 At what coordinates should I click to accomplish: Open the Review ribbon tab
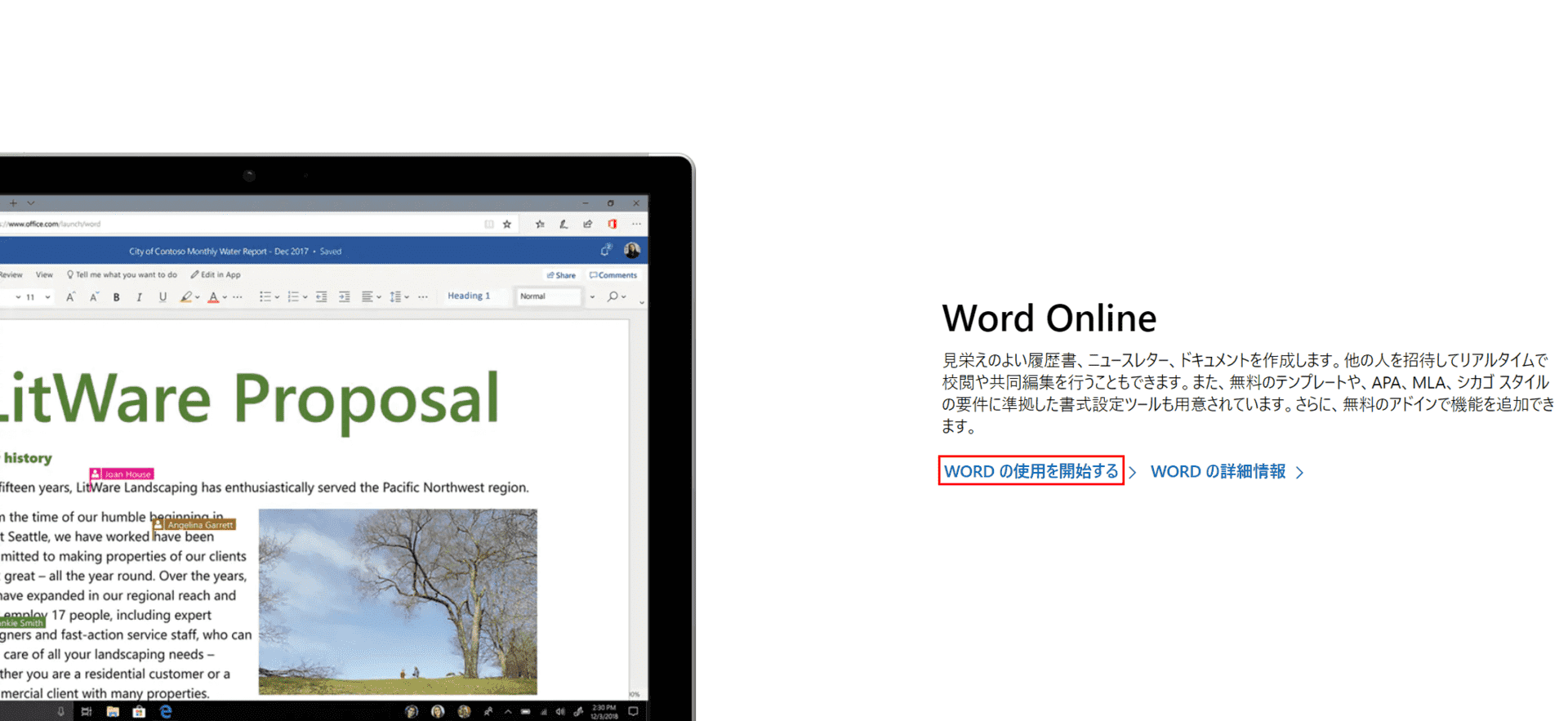11,274
